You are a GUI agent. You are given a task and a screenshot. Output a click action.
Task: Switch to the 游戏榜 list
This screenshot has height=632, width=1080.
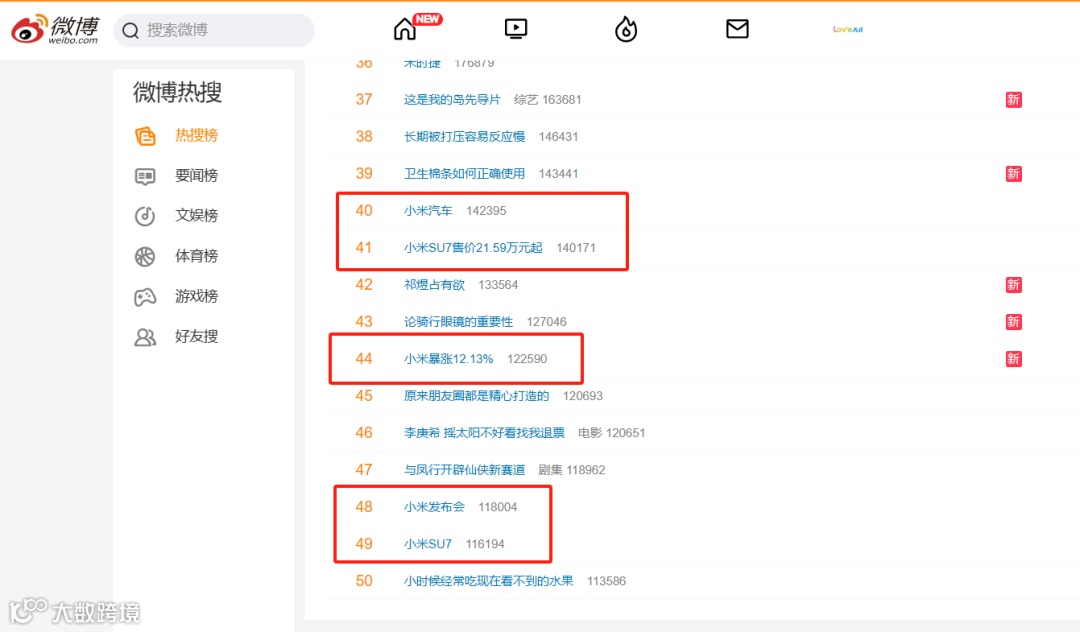[x=196, y=296]
